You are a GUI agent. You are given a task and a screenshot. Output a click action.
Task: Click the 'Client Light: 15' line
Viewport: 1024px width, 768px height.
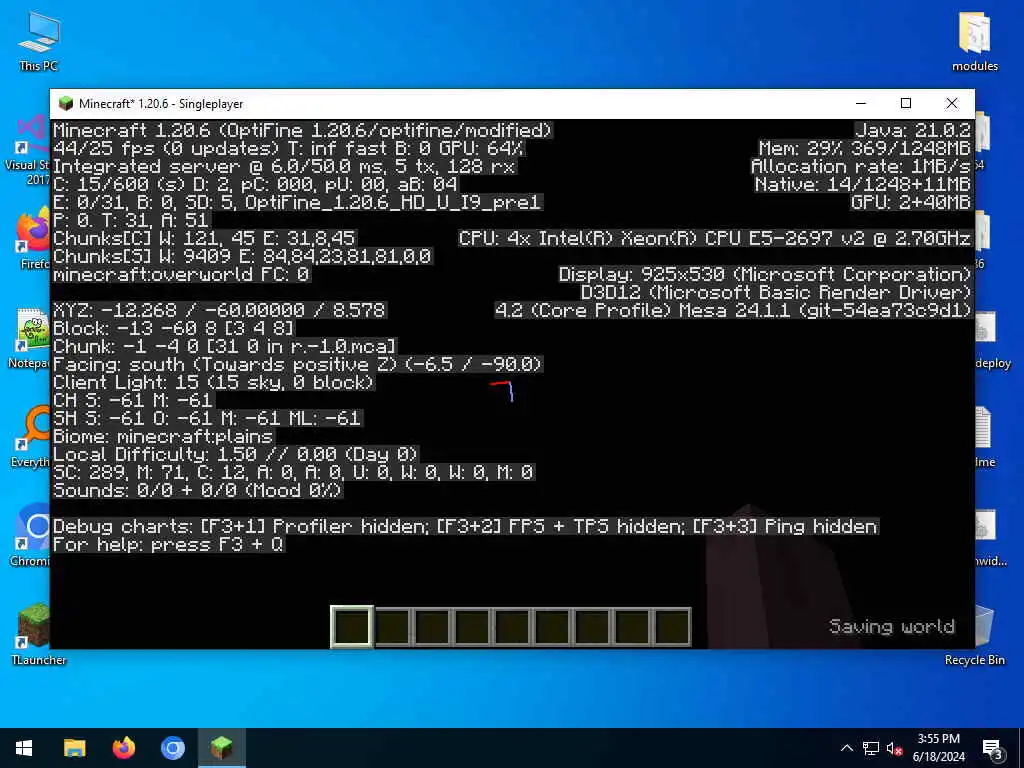(213, 382)
